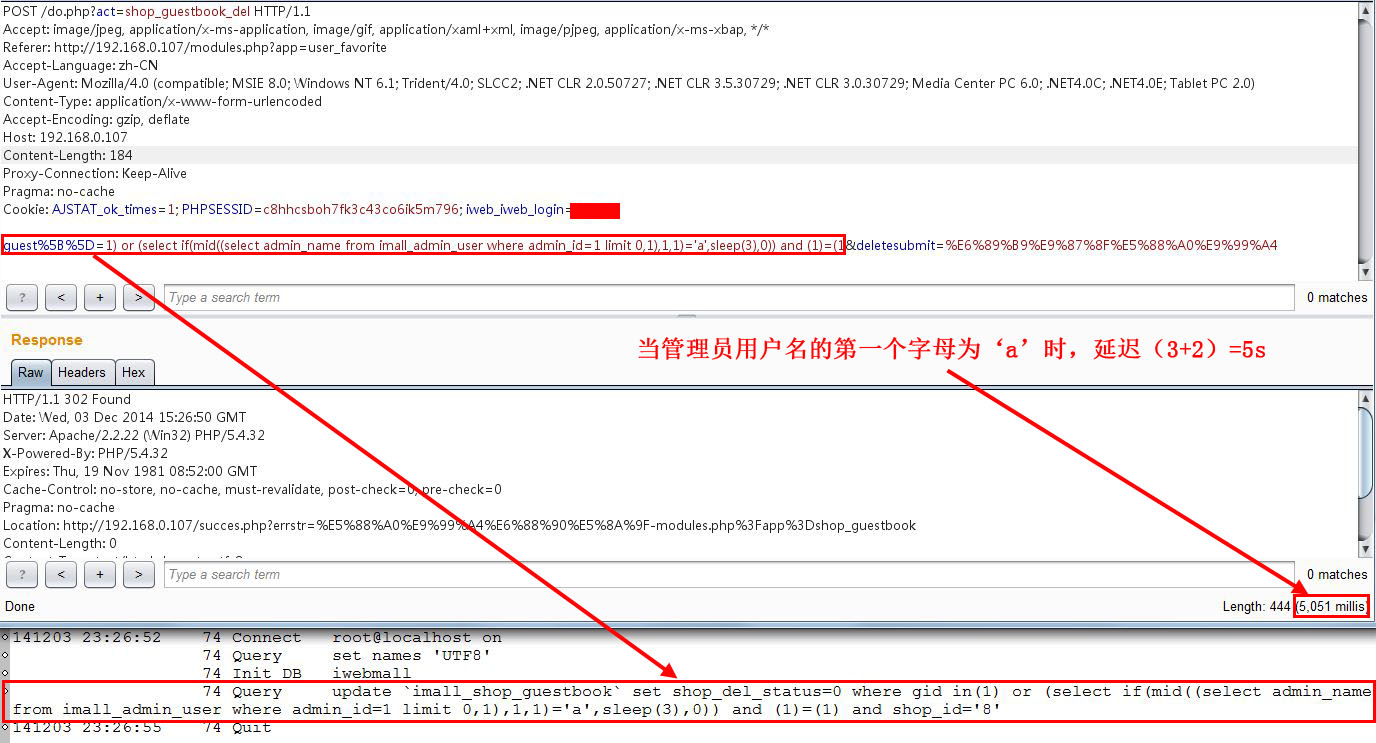The image size is (1376, 743).
Task: Click the response Pragma: no-cache line
Action: point(59,507)
